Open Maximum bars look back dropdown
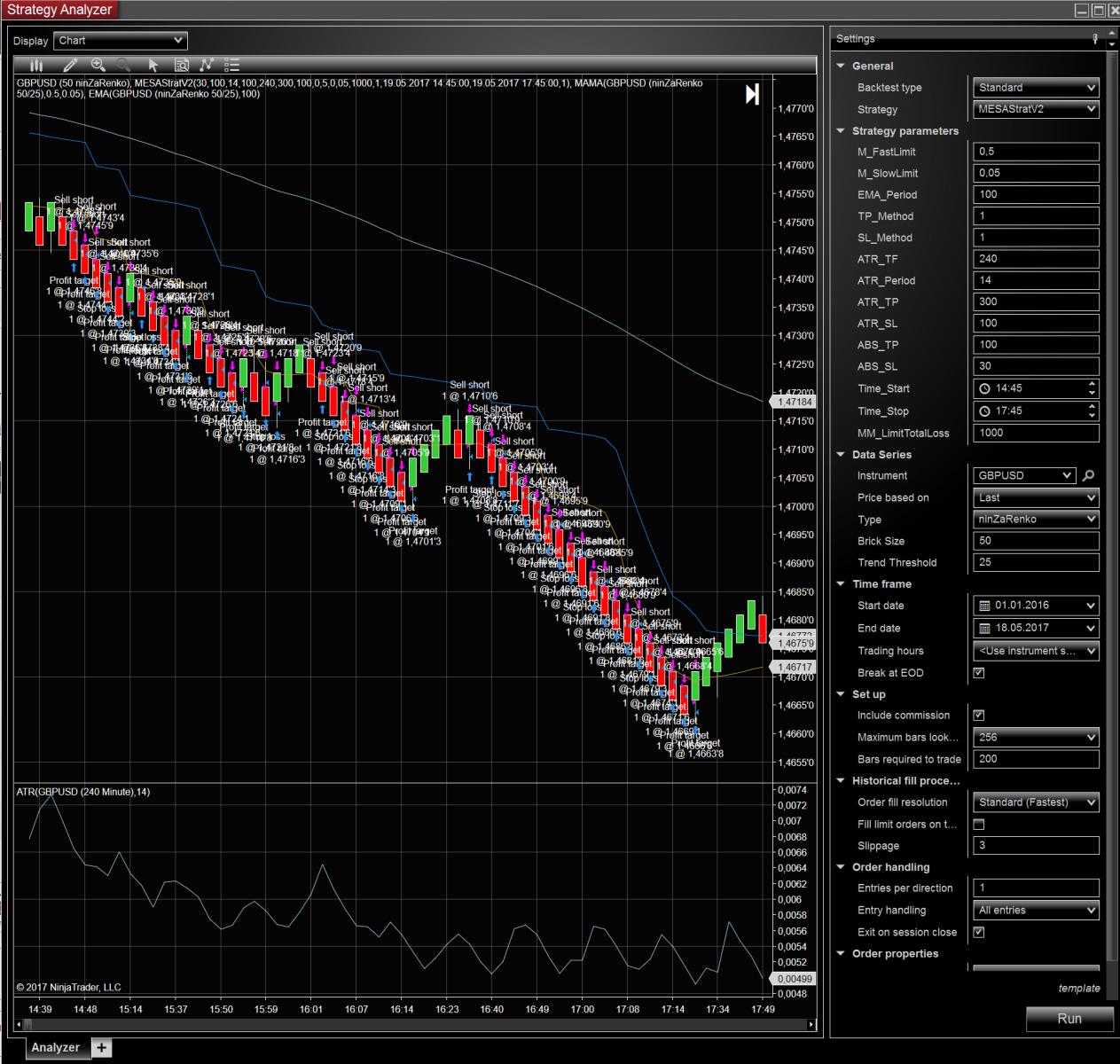 [1036, 737]
